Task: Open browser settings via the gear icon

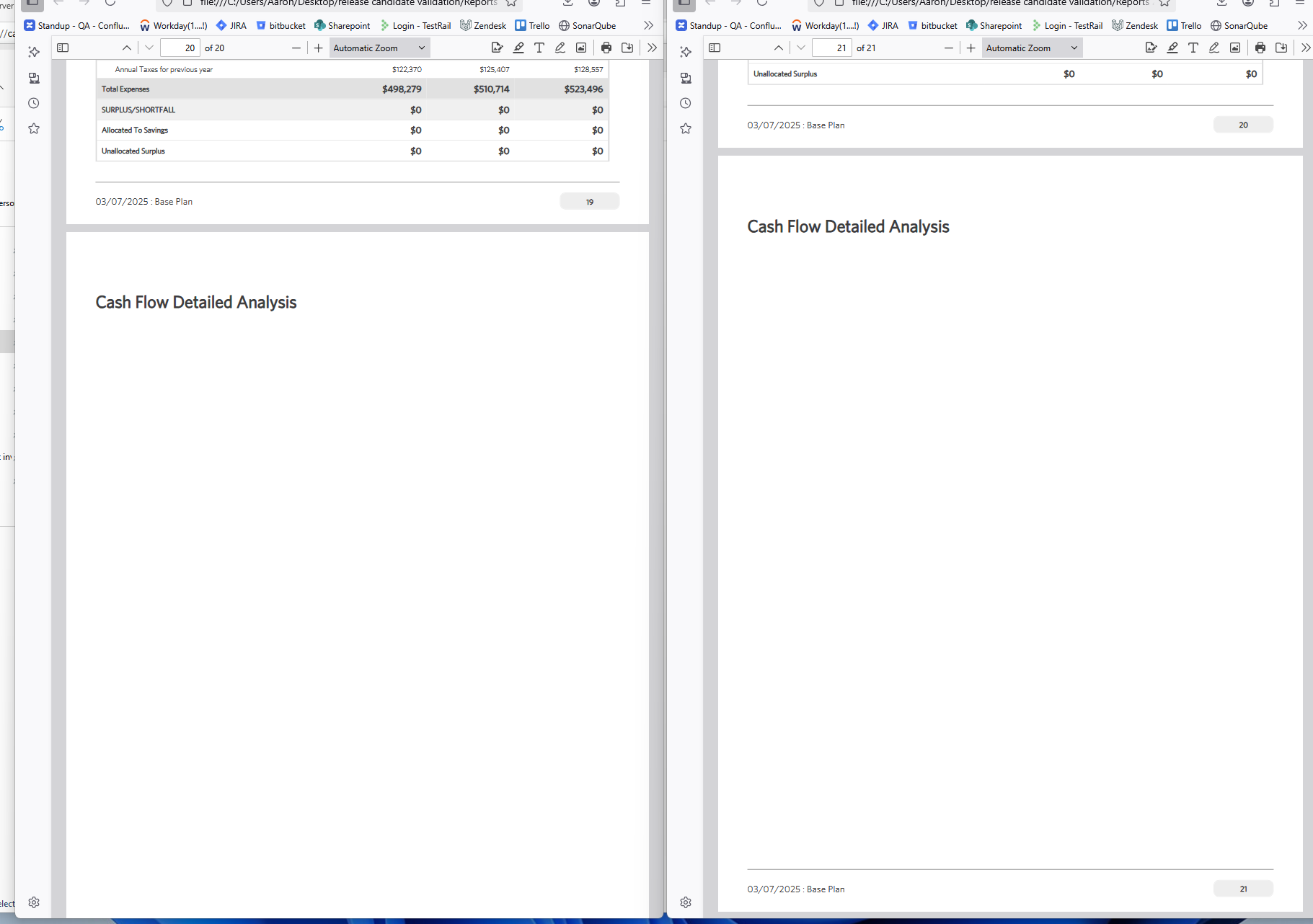Action: 34,902
